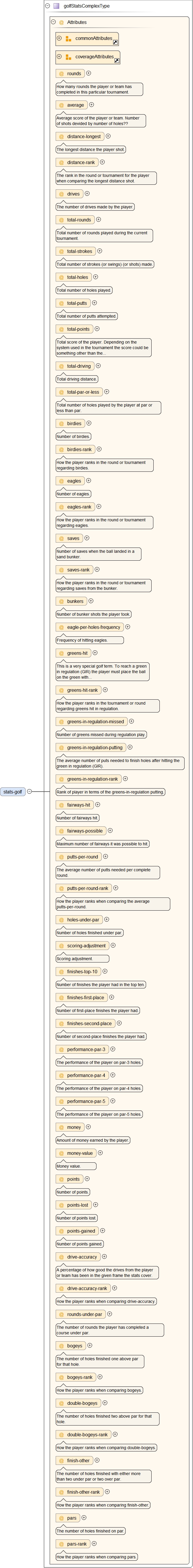Collapse the golfStatsComplexType node
Screen dimensions: 193x1568
48,6
